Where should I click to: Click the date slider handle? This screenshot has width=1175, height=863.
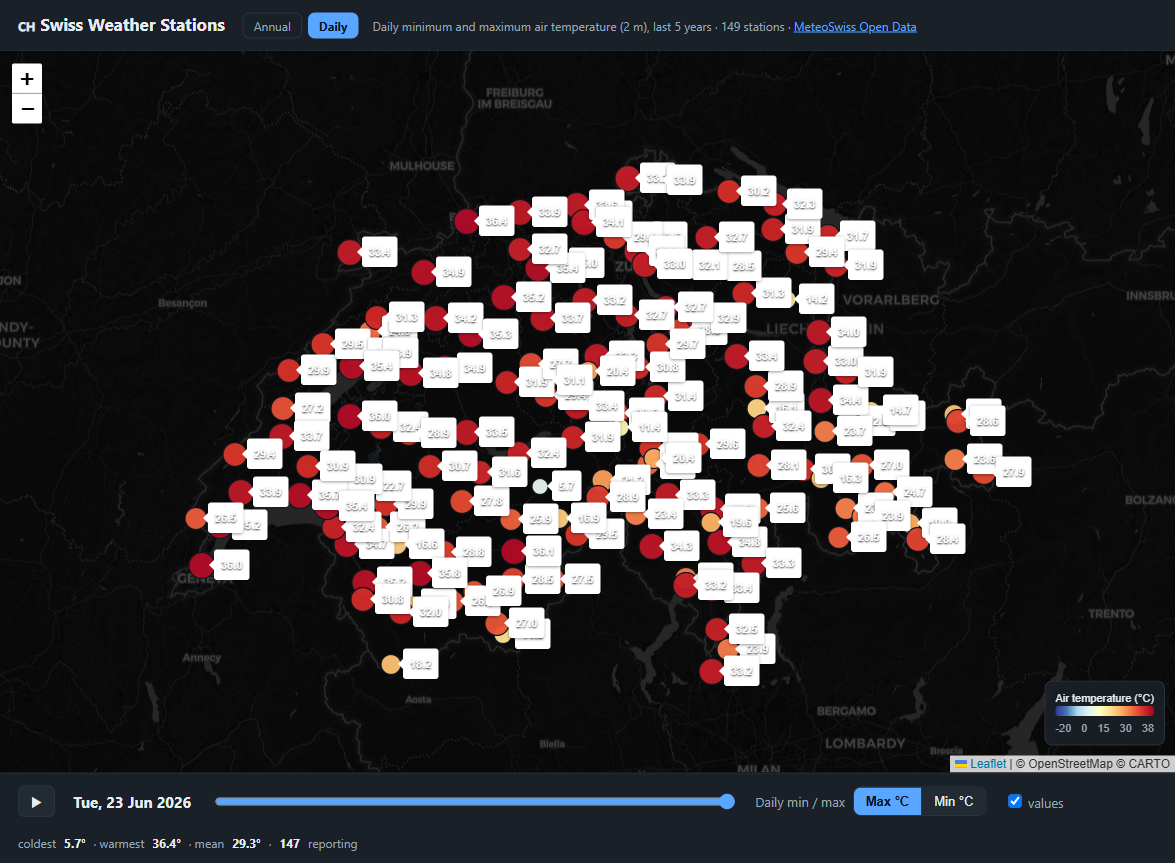pyautogui.click(x=727, y=802)
